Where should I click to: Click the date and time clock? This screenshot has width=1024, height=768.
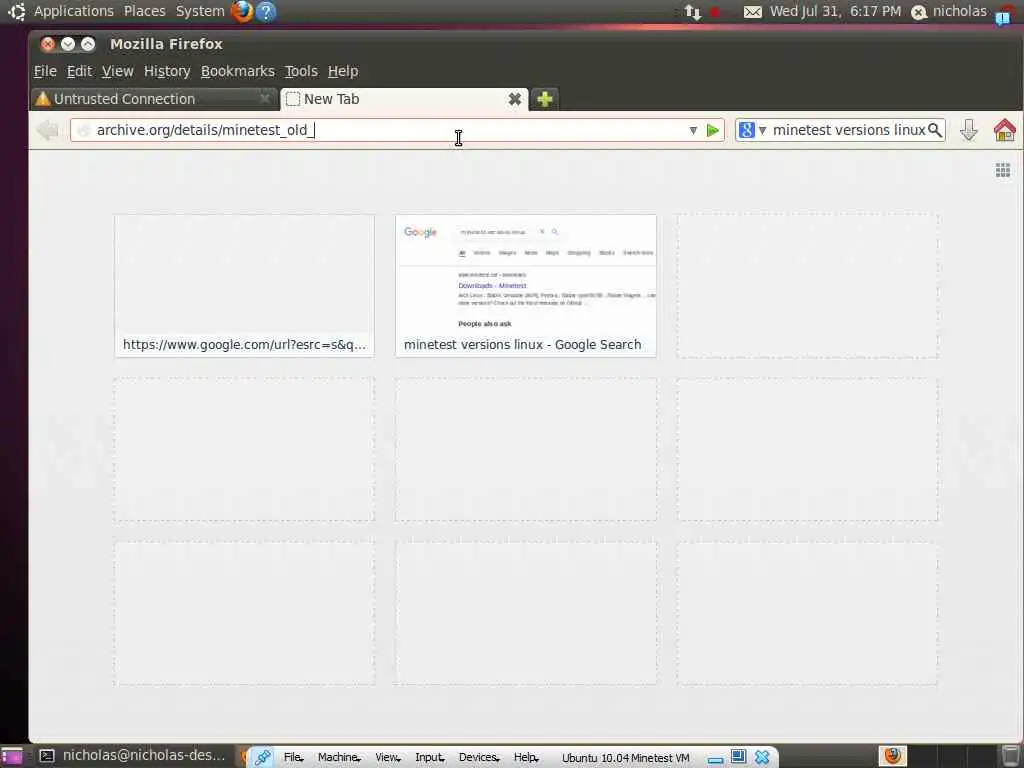pos(835,11)
